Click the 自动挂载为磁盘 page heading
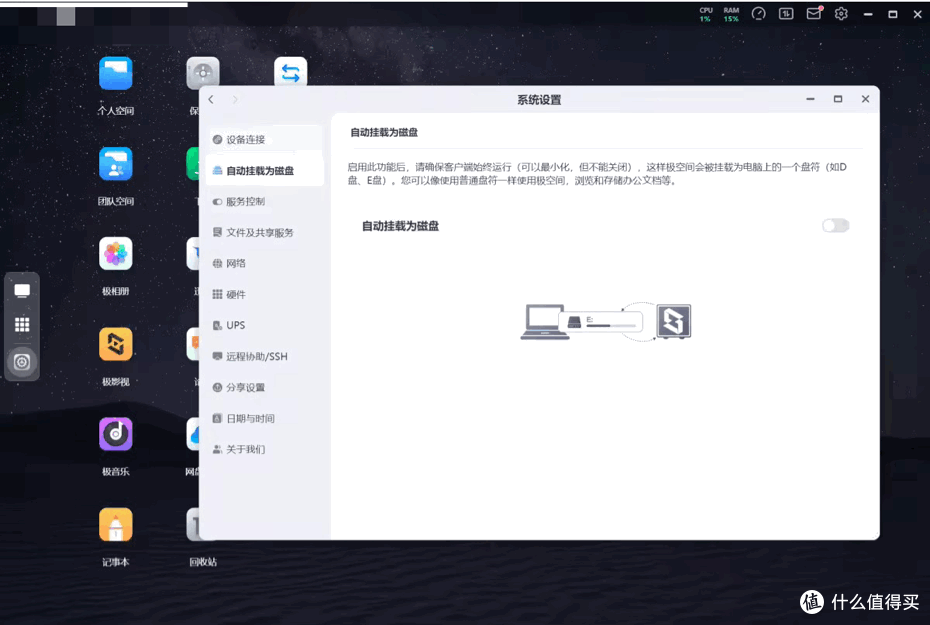Image resolution: width=930 pixels, height=625 pixels. (x=384, y=132)
